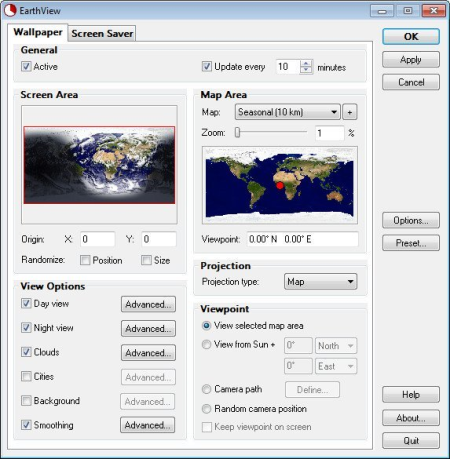Click the plus button next to Map dropdown
Image resolution: width=450 pixels, height=459 pixels.
(349, 112)
